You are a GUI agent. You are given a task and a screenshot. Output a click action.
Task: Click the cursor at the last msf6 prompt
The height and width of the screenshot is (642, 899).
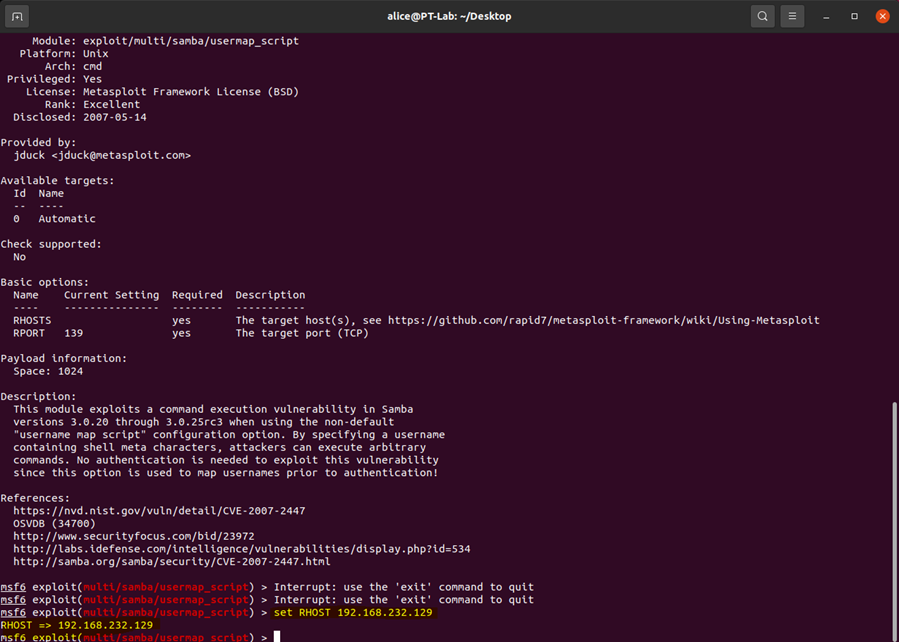[277, 636]
